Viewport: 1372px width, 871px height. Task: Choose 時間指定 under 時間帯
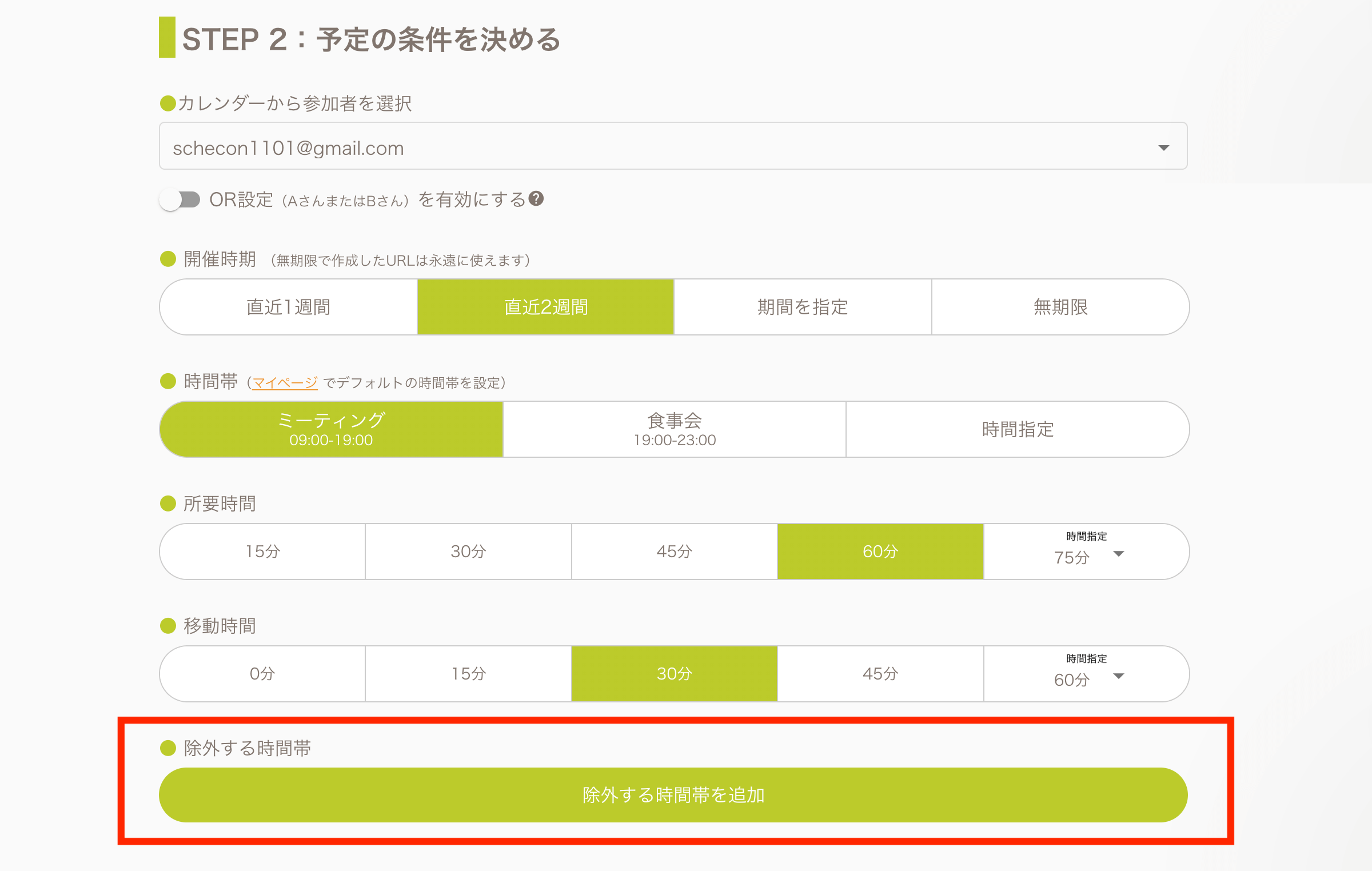click(1017, 429)
